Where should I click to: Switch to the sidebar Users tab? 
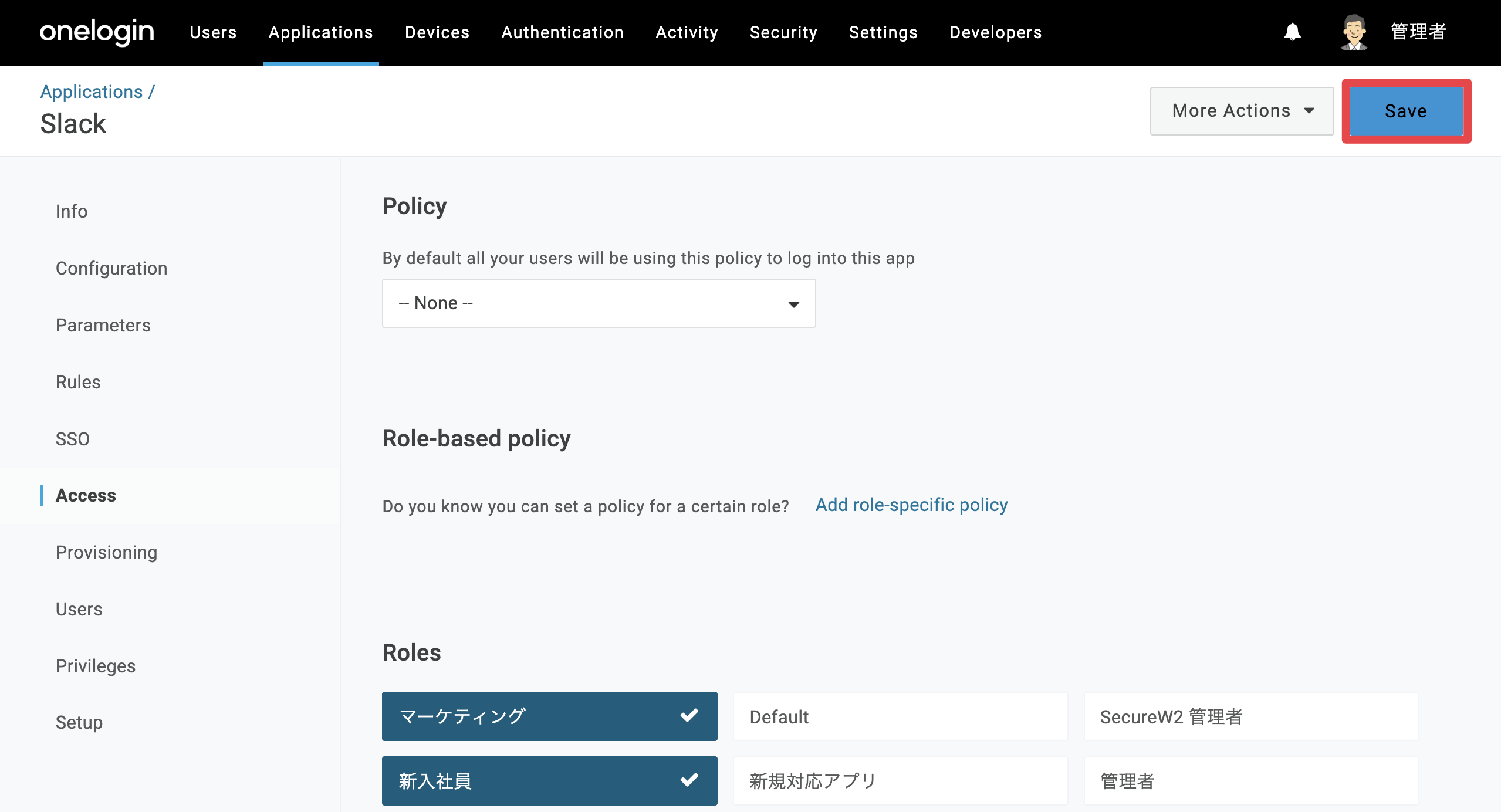point(79,609)
